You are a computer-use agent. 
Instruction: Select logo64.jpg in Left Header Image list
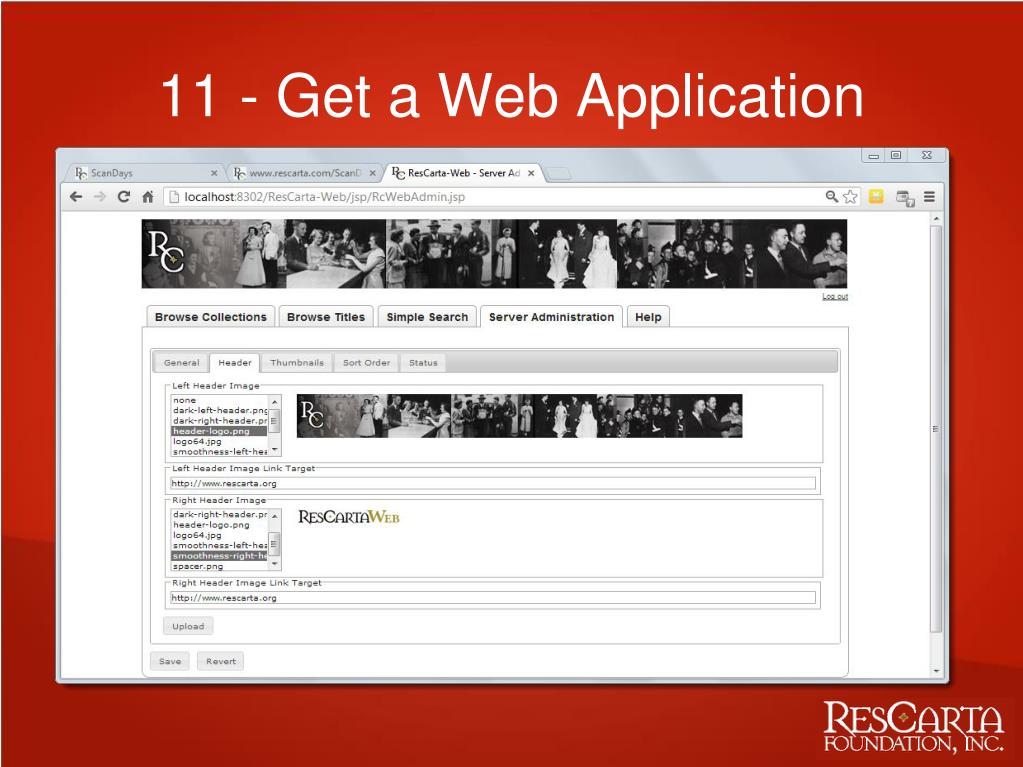(219, 442)
